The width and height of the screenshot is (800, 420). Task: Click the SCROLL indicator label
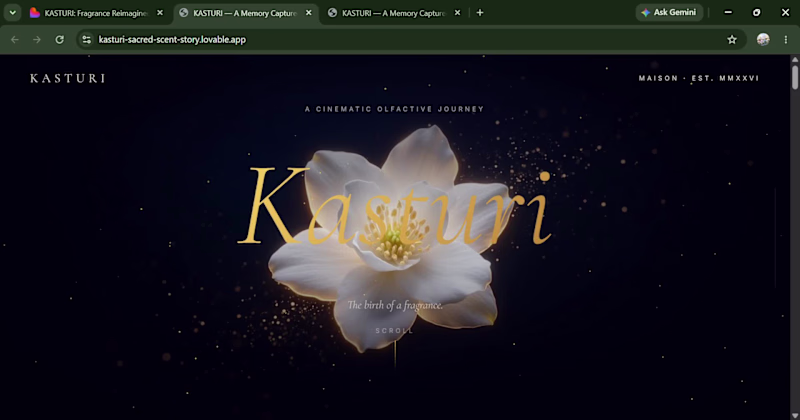(x=394, y=331)
